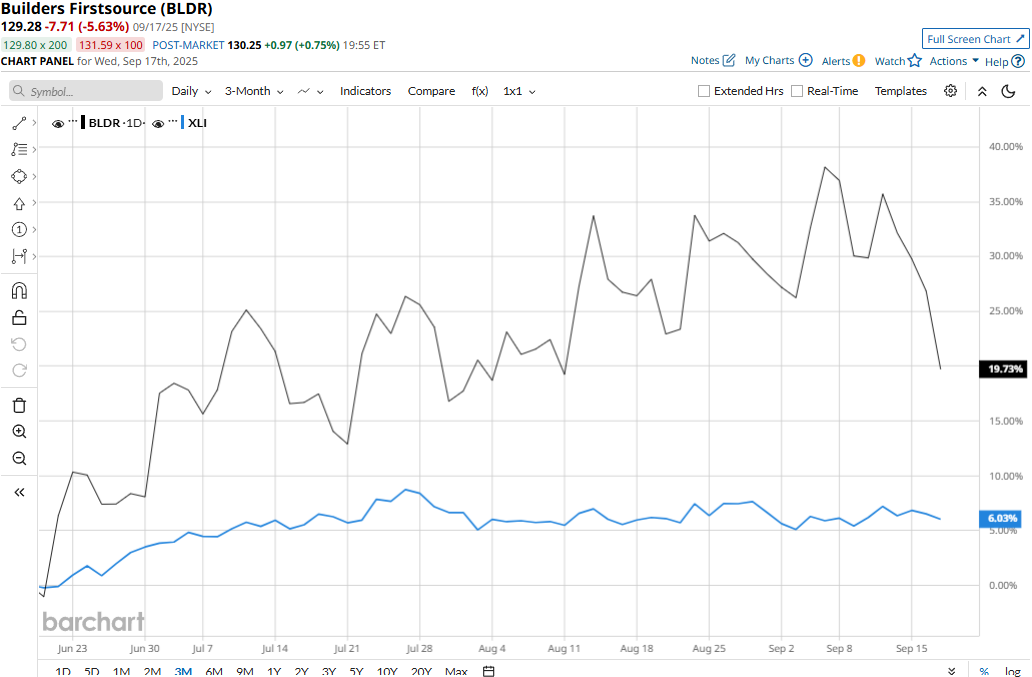Open the Fibonacci retracement tools

(19, 149)
